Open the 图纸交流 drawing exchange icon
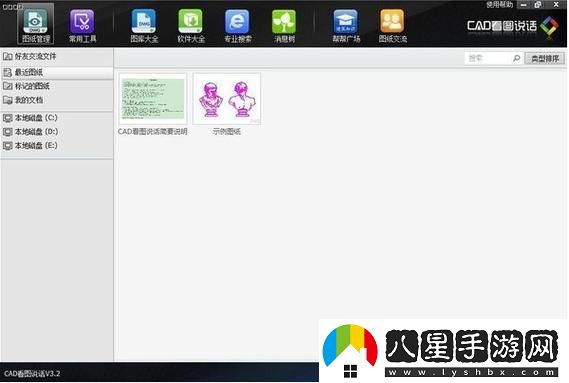 [x=393, y=26]
